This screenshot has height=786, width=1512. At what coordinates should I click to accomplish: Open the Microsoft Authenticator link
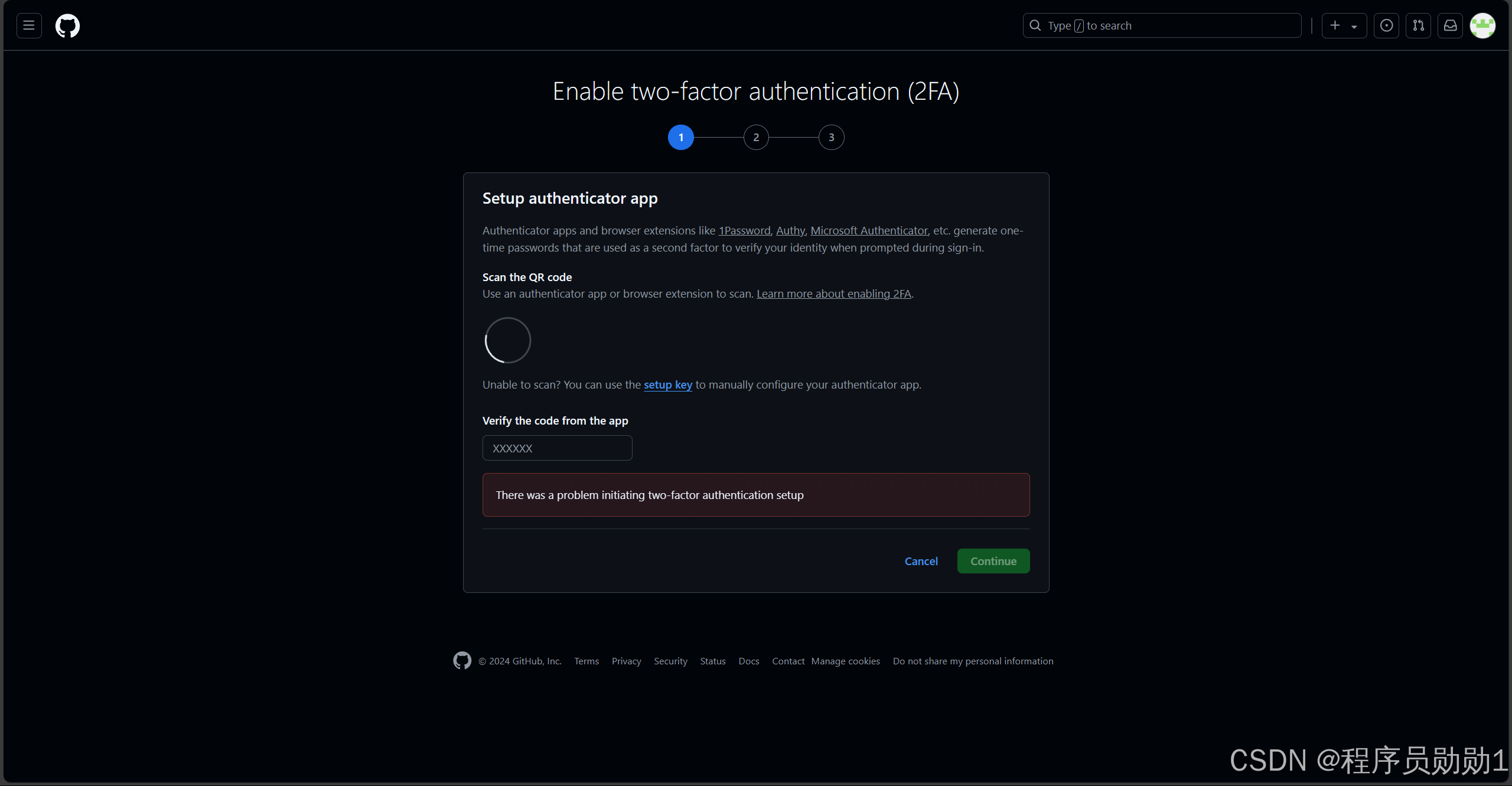click(x=869, y=230)
